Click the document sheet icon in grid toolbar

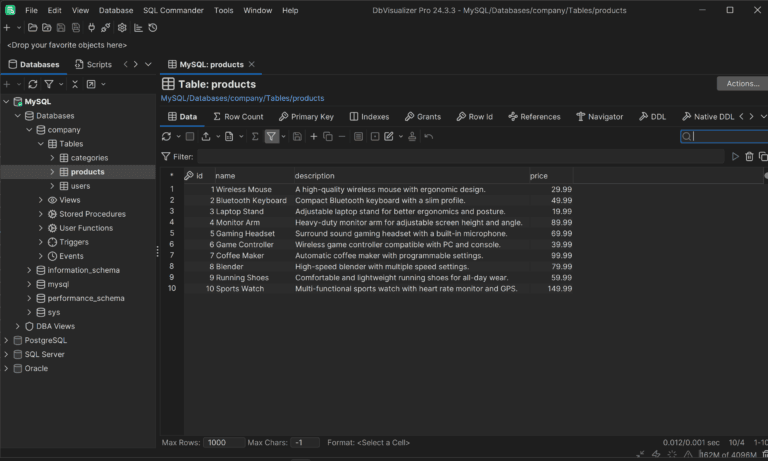(x=229, y=137)
